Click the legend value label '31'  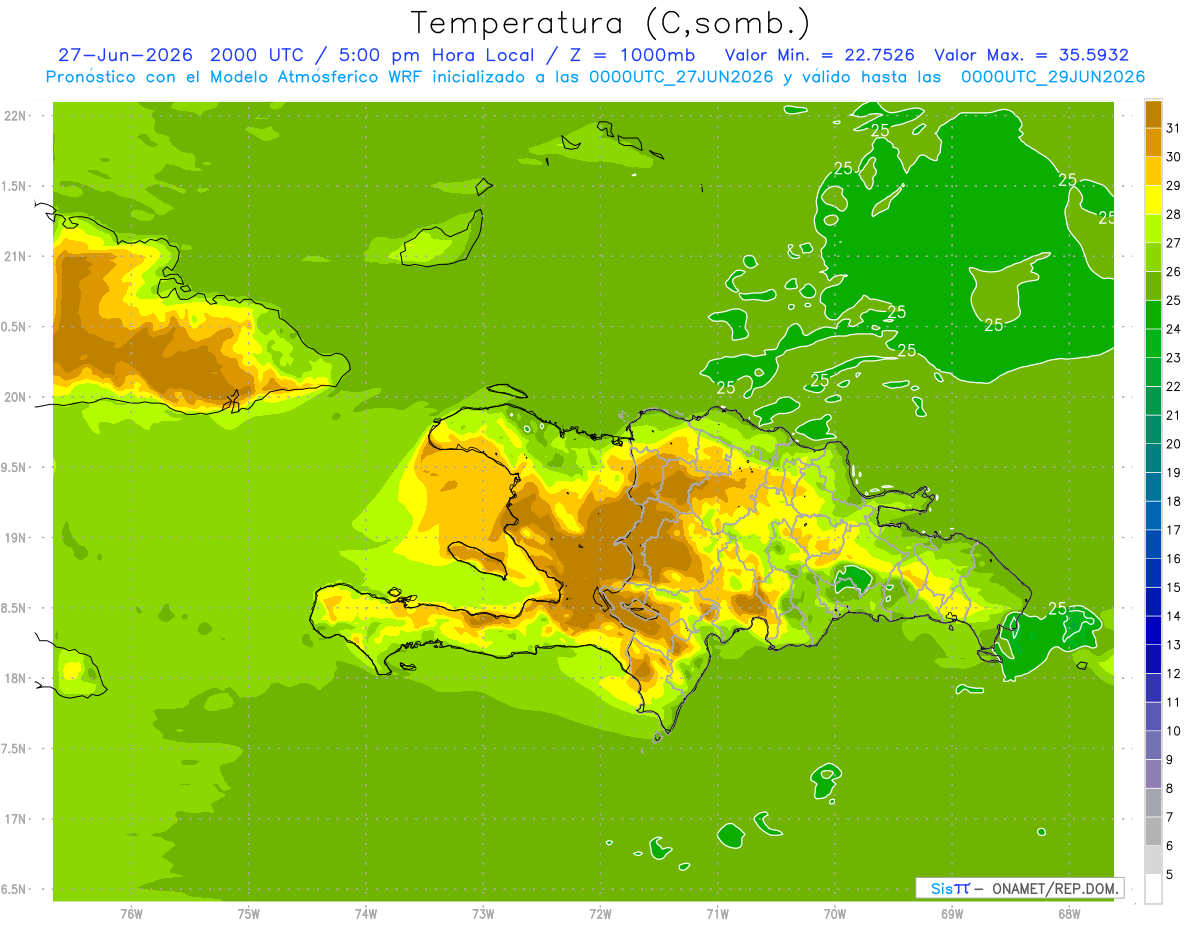[1174, 128]
